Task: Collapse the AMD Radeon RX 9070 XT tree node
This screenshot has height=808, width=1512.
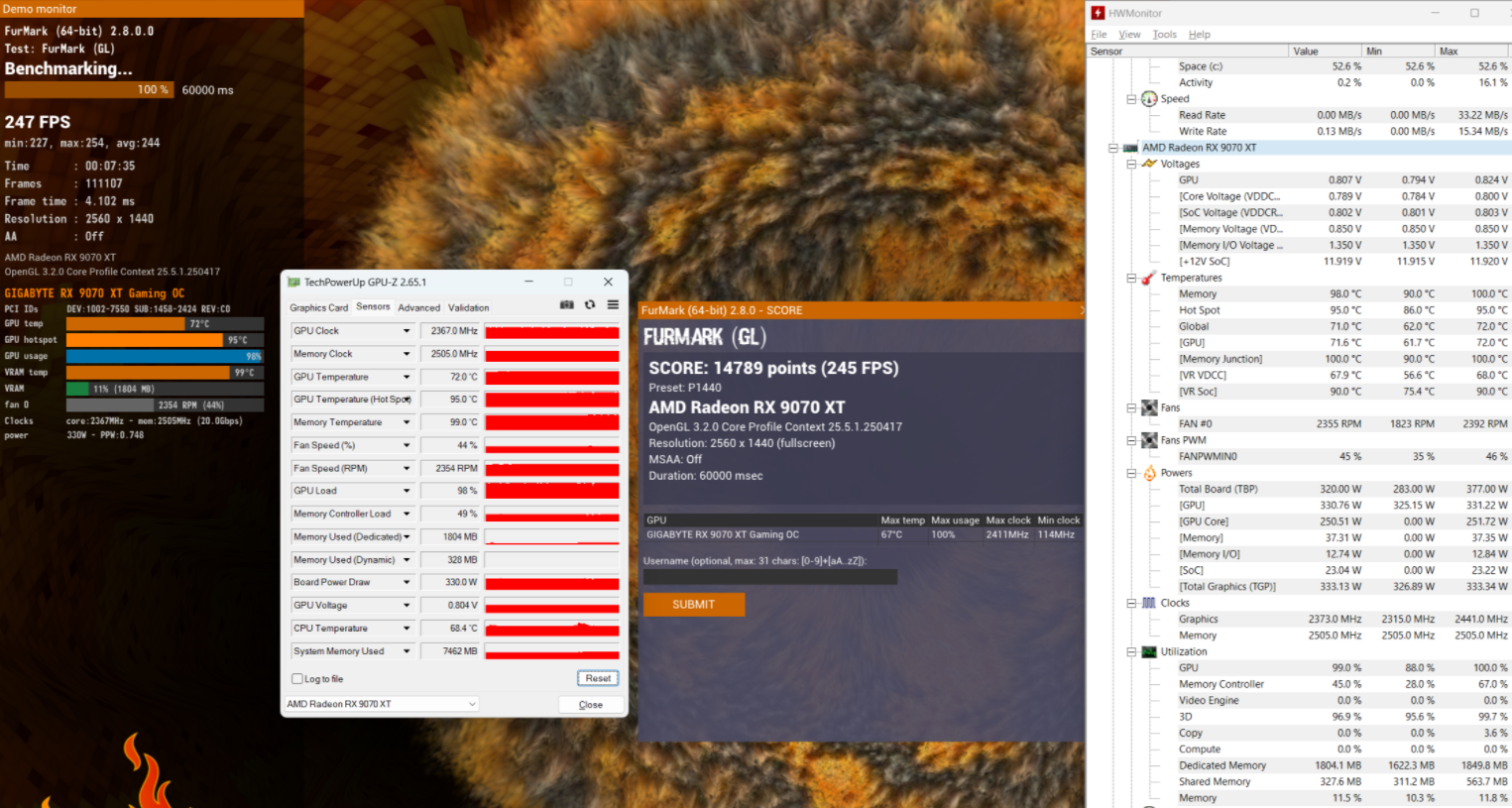Action: point(1113,148)
